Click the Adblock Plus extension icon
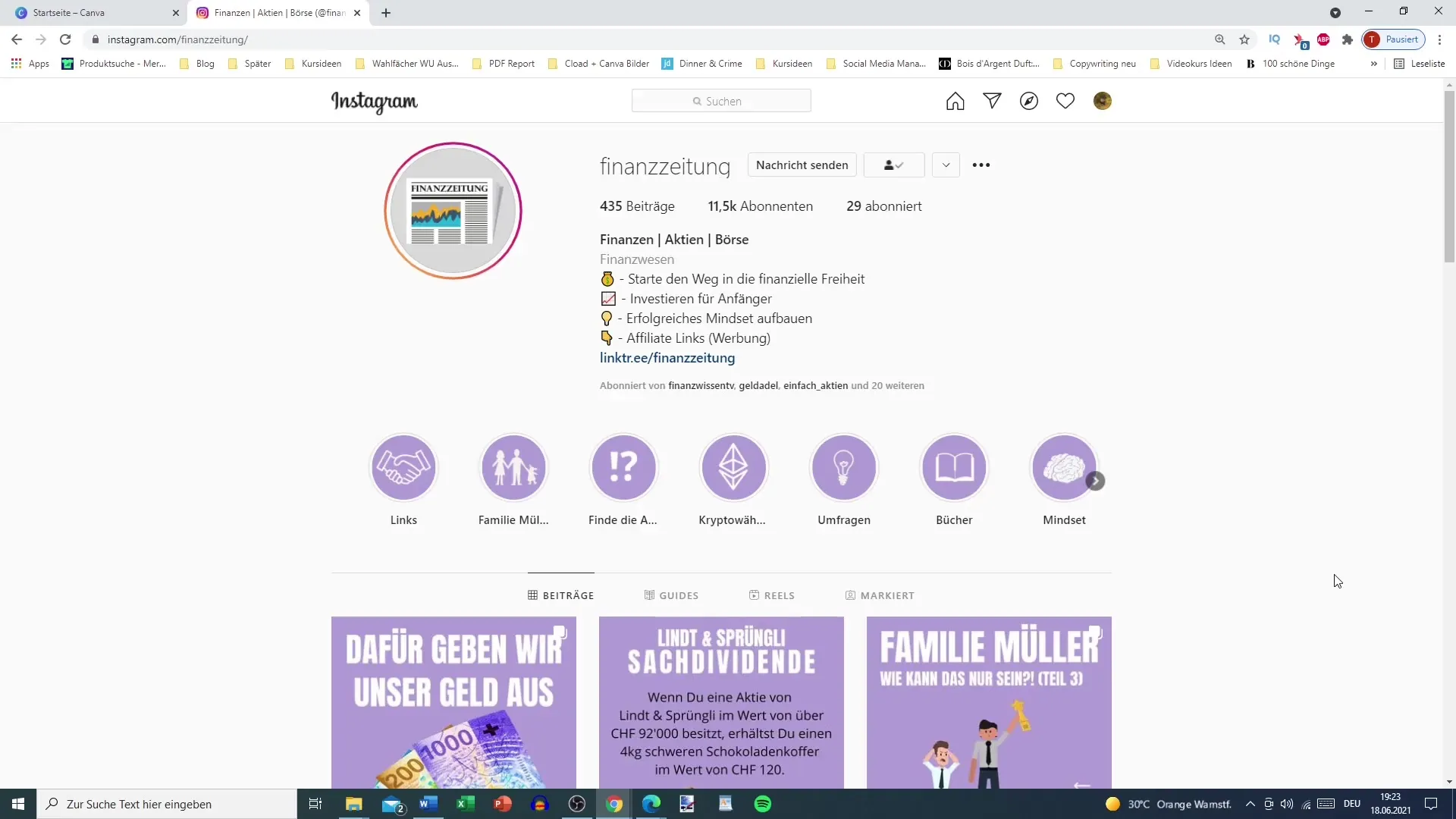The width and height of the screenshot is (1456, 819). (x=1323, y=39)
